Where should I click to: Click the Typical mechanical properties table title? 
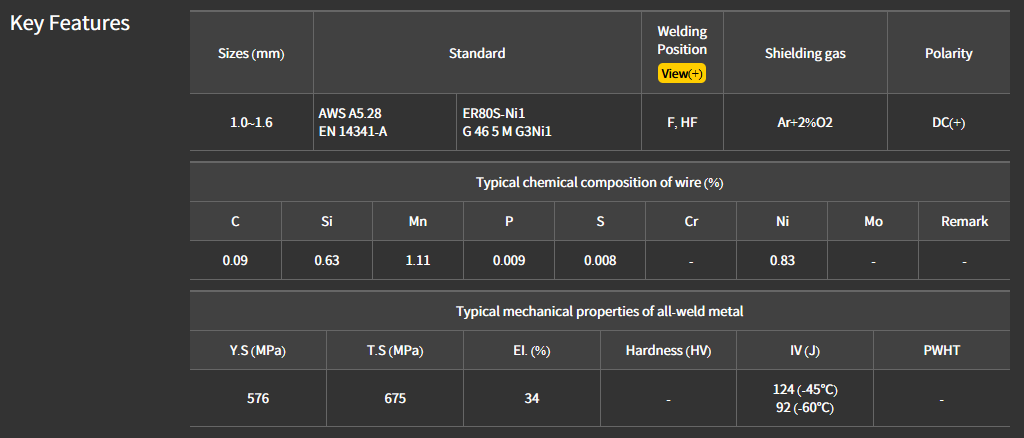tap(599, 311)
